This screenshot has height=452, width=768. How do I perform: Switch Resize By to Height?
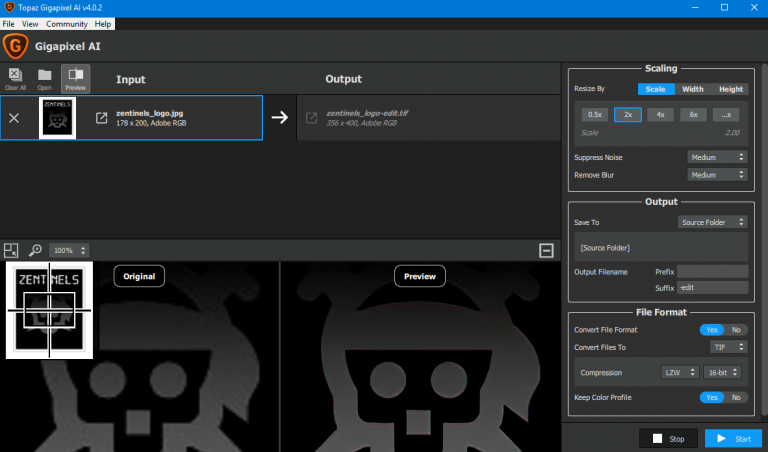(731, 89)
